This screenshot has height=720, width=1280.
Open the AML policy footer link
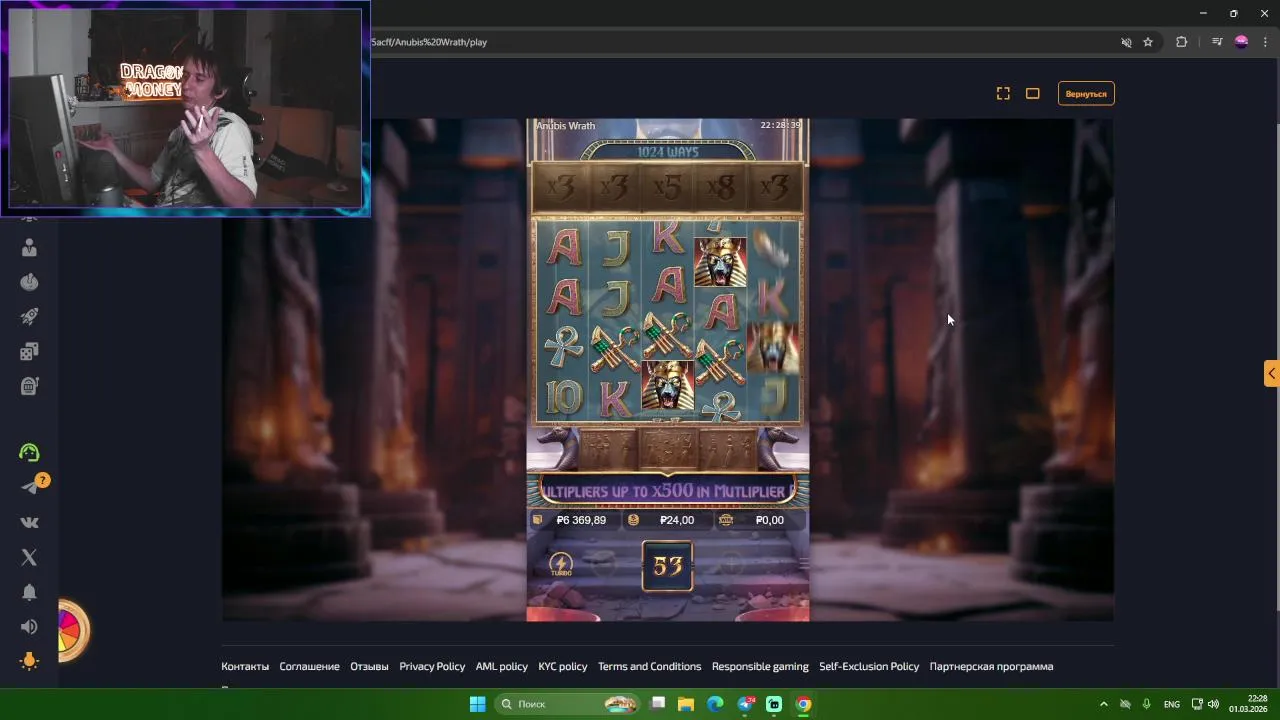[501, 666]
